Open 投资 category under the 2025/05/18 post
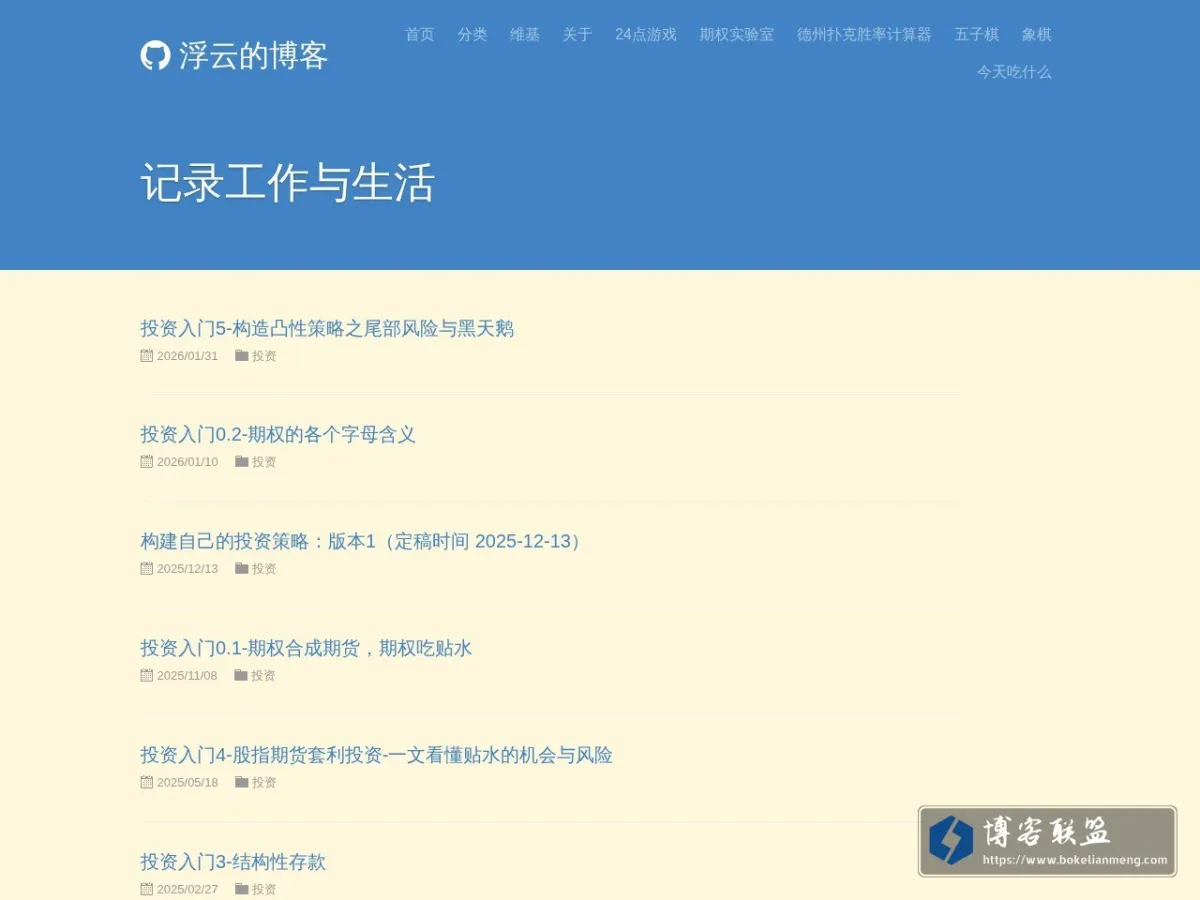 (264, 783)
